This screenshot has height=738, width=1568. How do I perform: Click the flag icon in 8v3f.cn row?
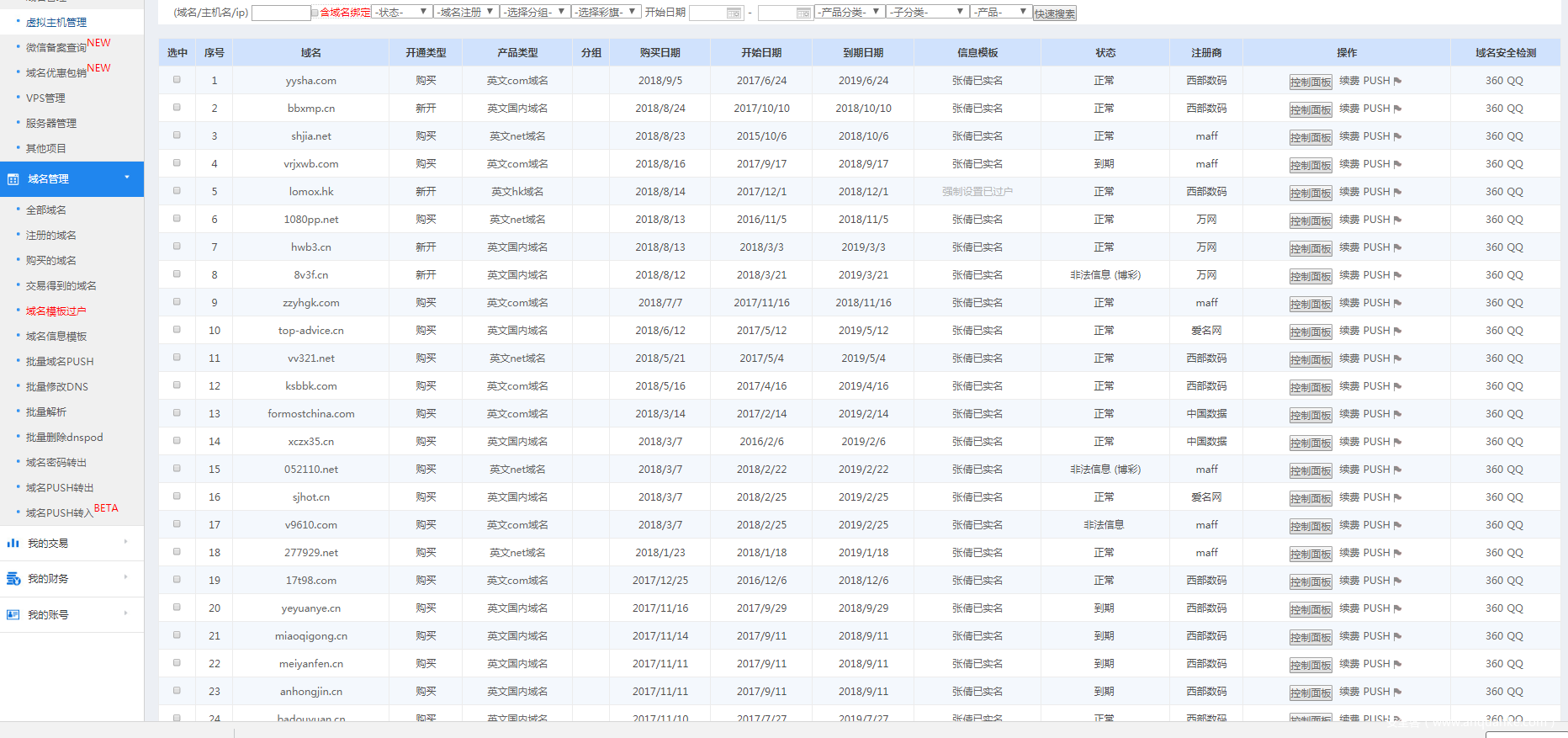point(1397,276)
